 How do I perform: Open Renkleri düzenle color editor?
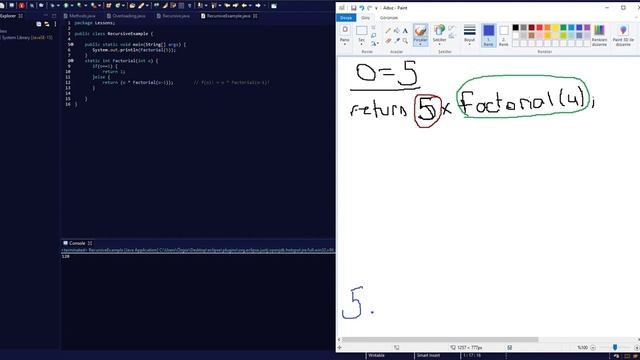pos(599,35)
